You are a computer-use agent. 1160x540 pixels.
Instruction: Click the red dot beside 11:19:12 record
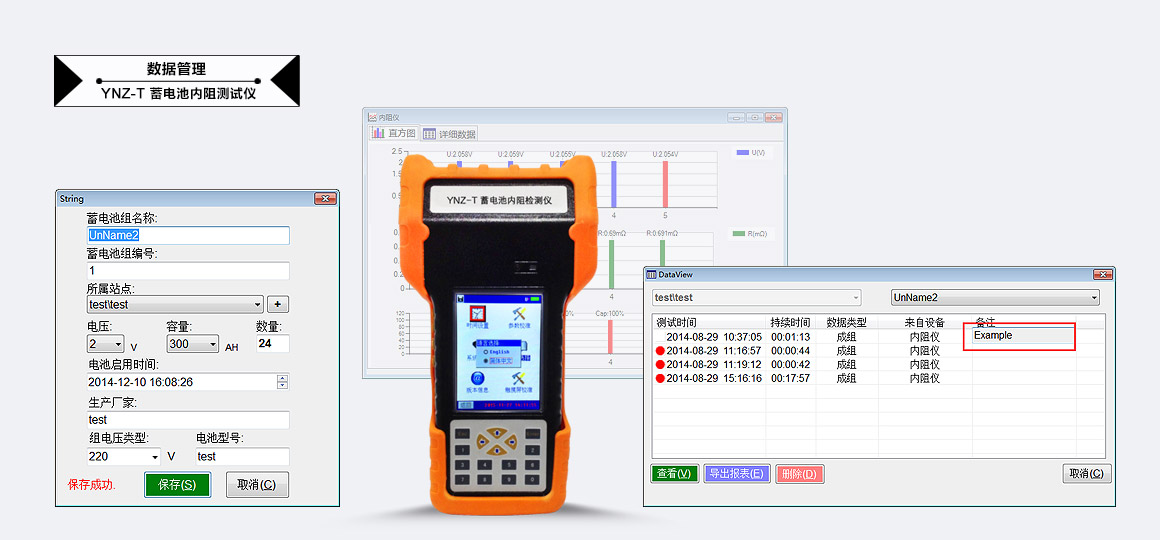(x=660, y=365)
